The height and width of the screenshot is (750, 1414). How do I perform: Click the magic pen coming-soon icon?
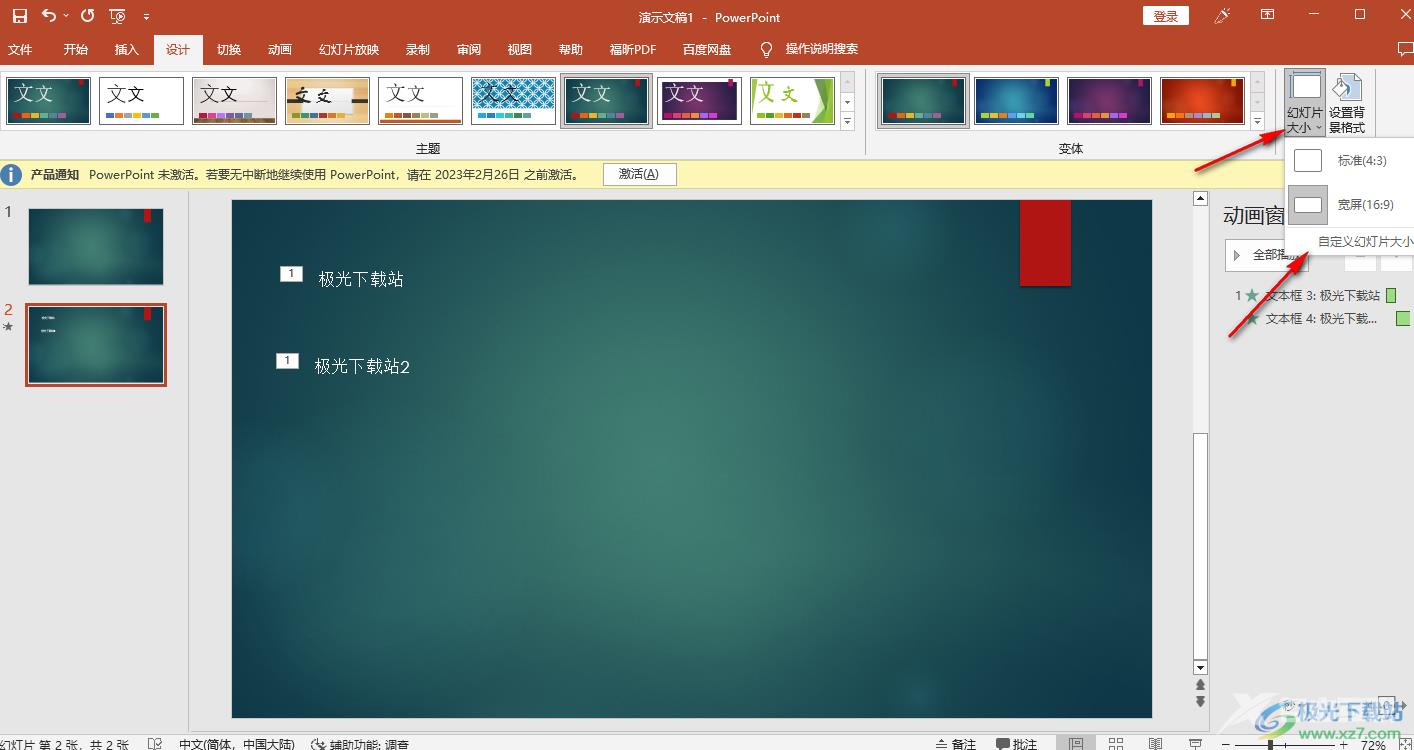(1222, 16)
